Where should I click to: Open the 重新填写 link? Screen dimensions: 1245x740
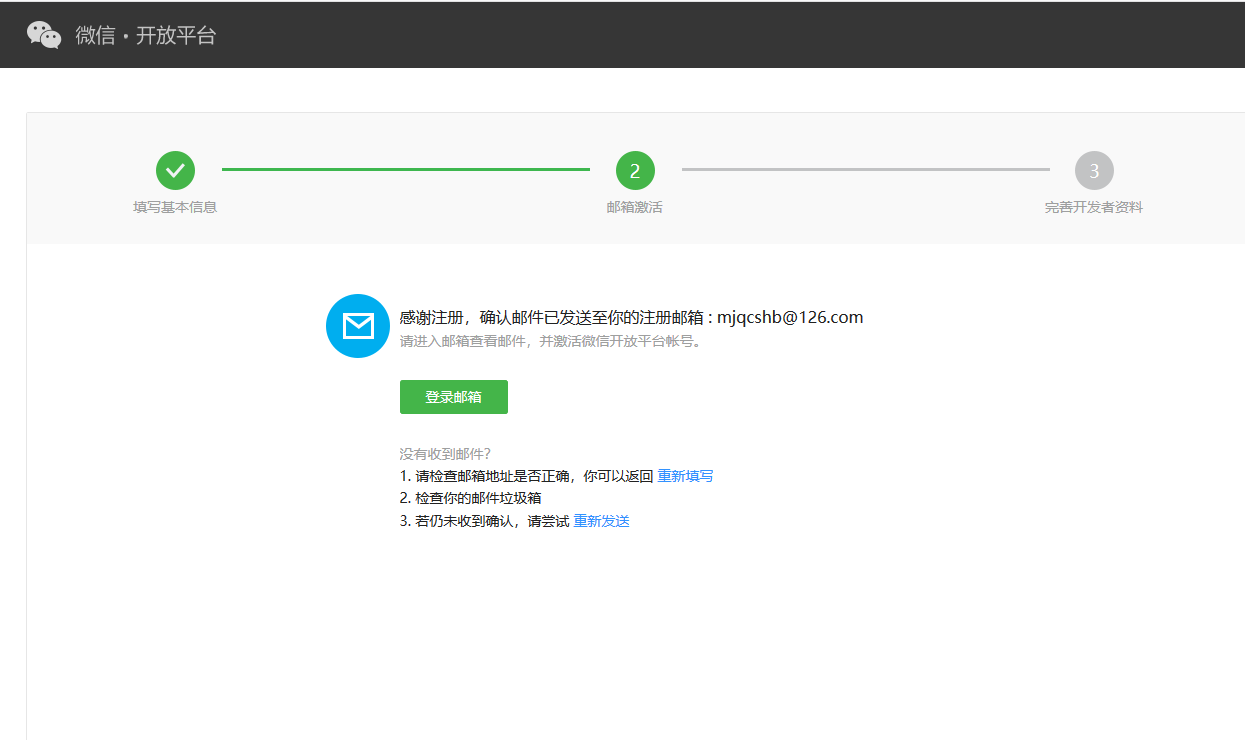[685, 476]
